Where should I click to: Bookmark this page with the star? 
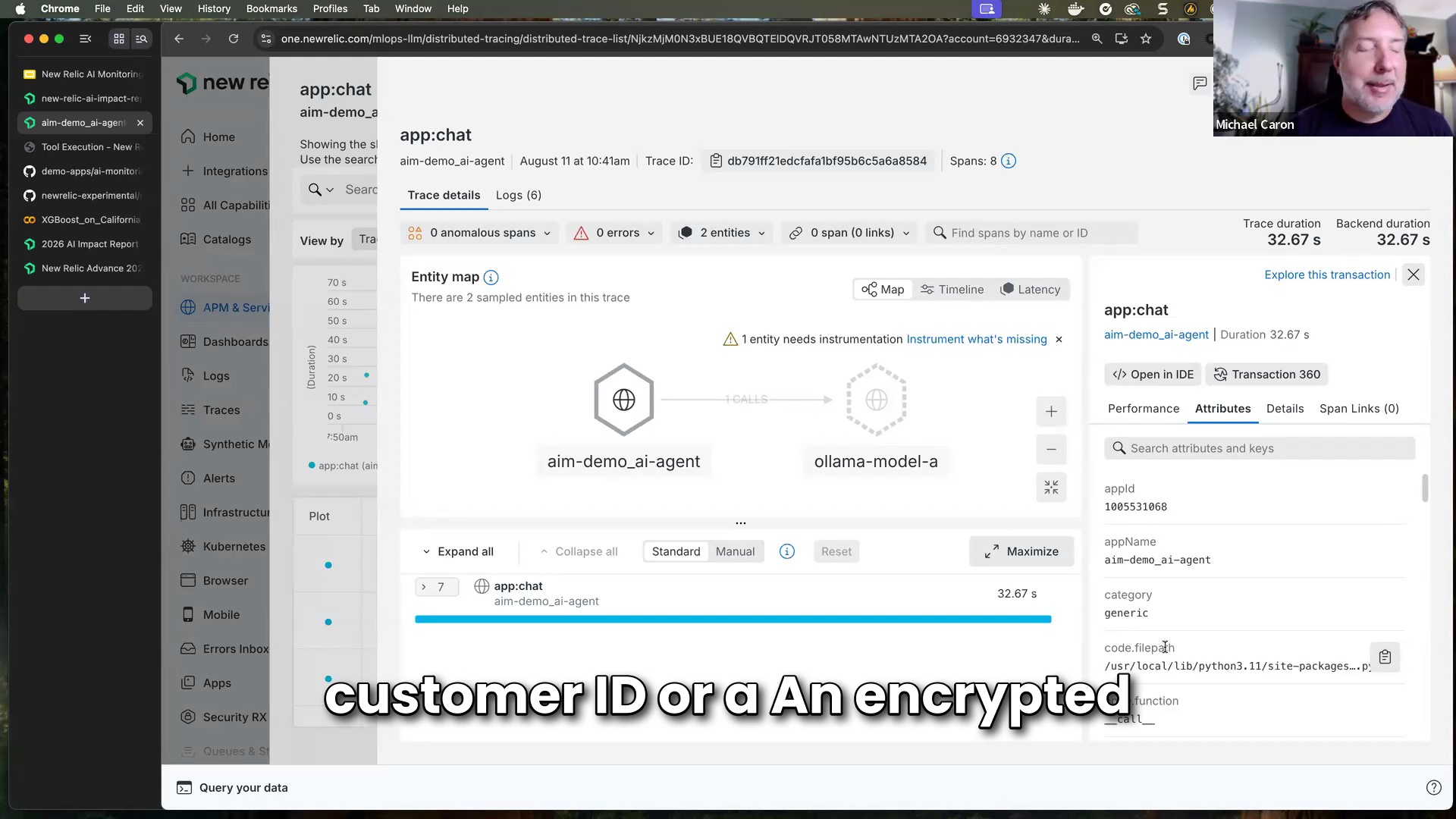click(x=1146, y=39)
